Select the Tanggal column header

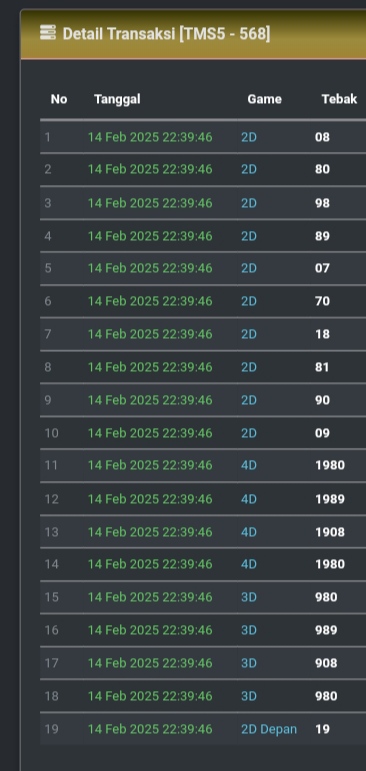click(117, 99)
